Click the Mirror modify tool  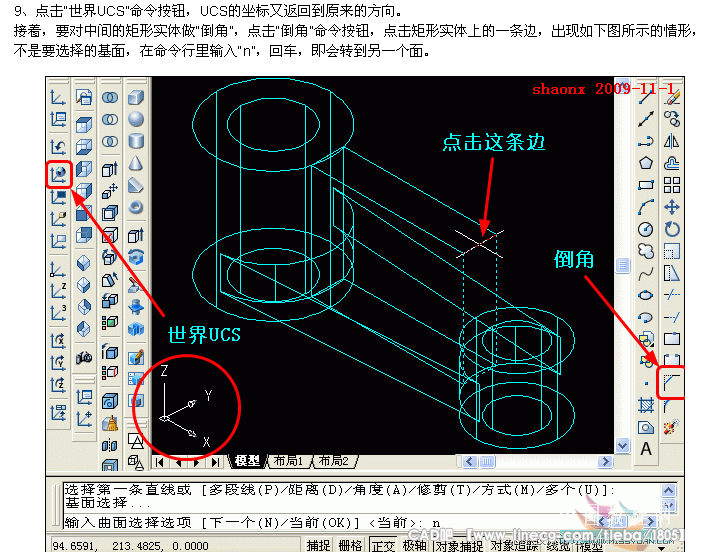pos(672,142)
